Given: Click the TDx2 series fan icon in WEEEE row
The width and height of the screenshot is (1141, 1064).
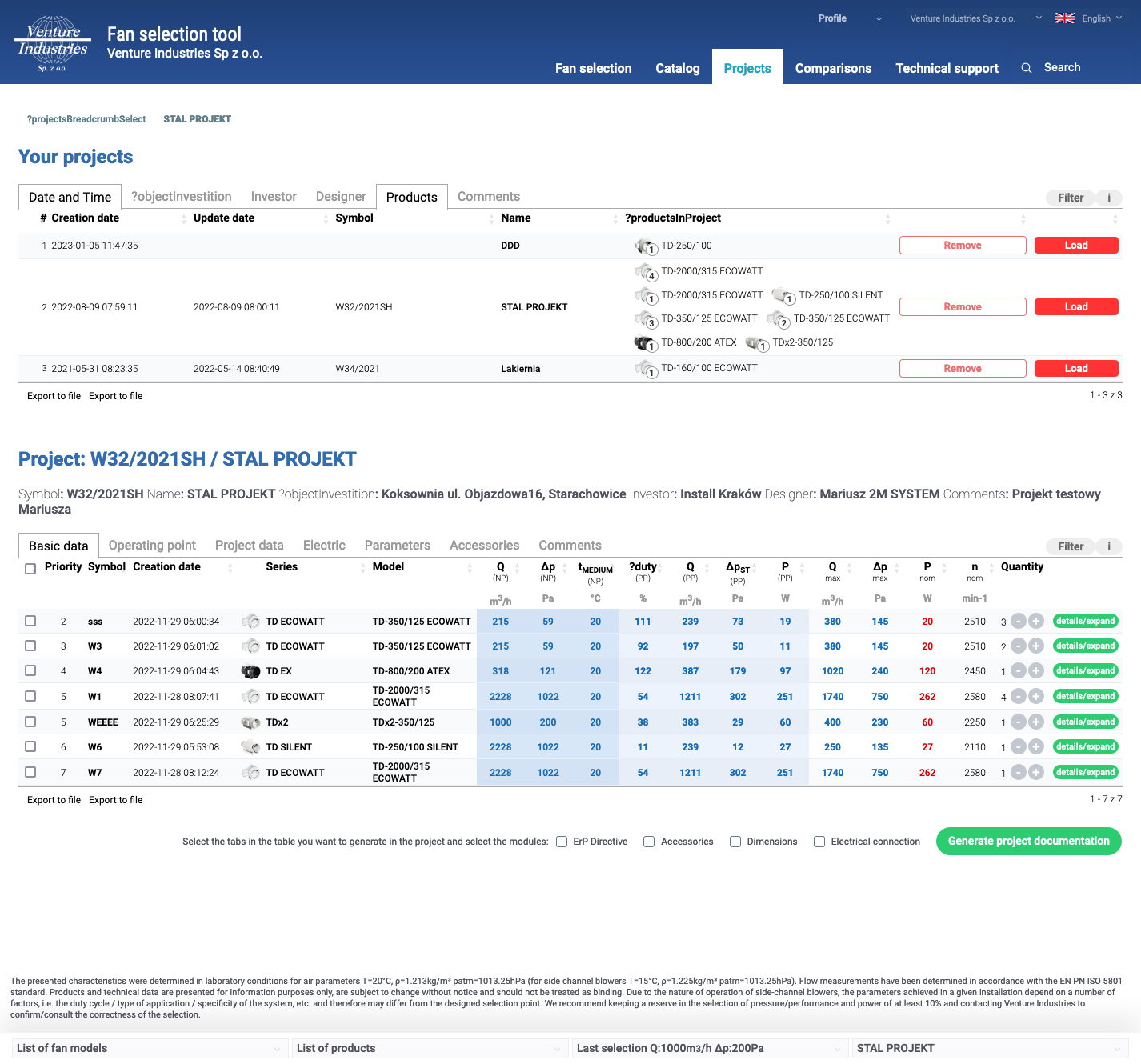Looking at the screenshot, I should 250,722.
